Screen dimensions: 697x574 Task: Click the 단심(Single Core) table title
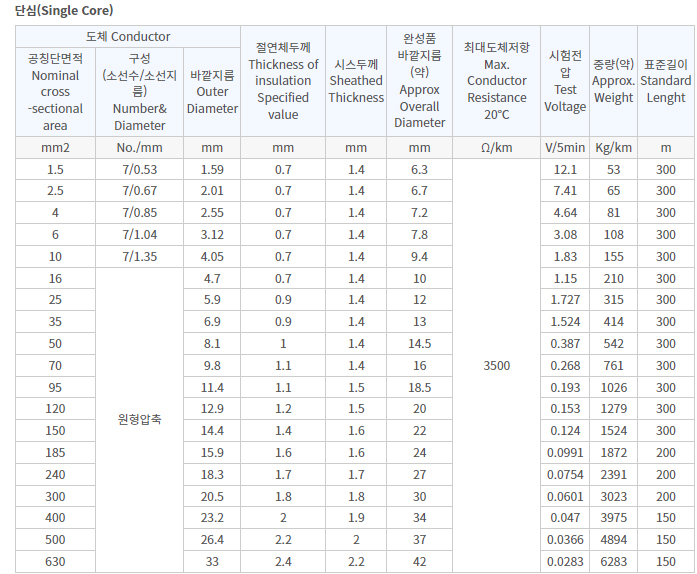(x=64, y=11)
